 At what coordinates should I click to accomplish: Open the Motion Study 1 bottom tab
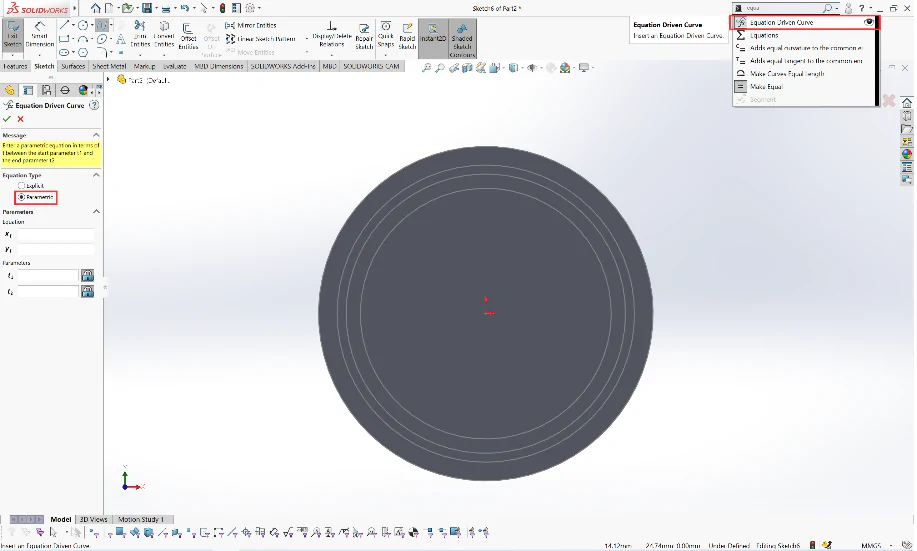pyautogui.click(x=141, y=519)
